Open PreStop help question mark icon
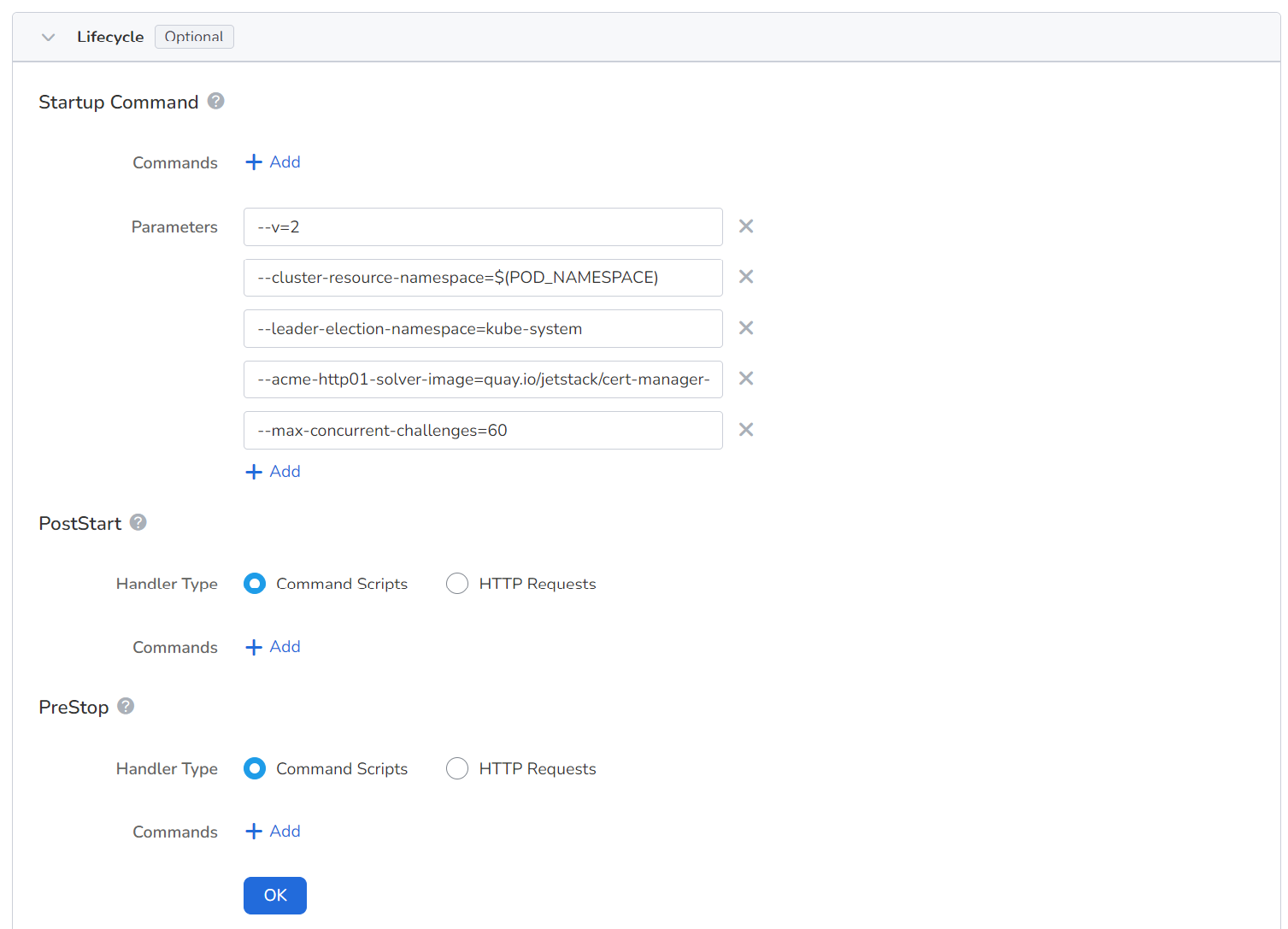Screen dimensions: 1288x929 [x=126, y=706]
